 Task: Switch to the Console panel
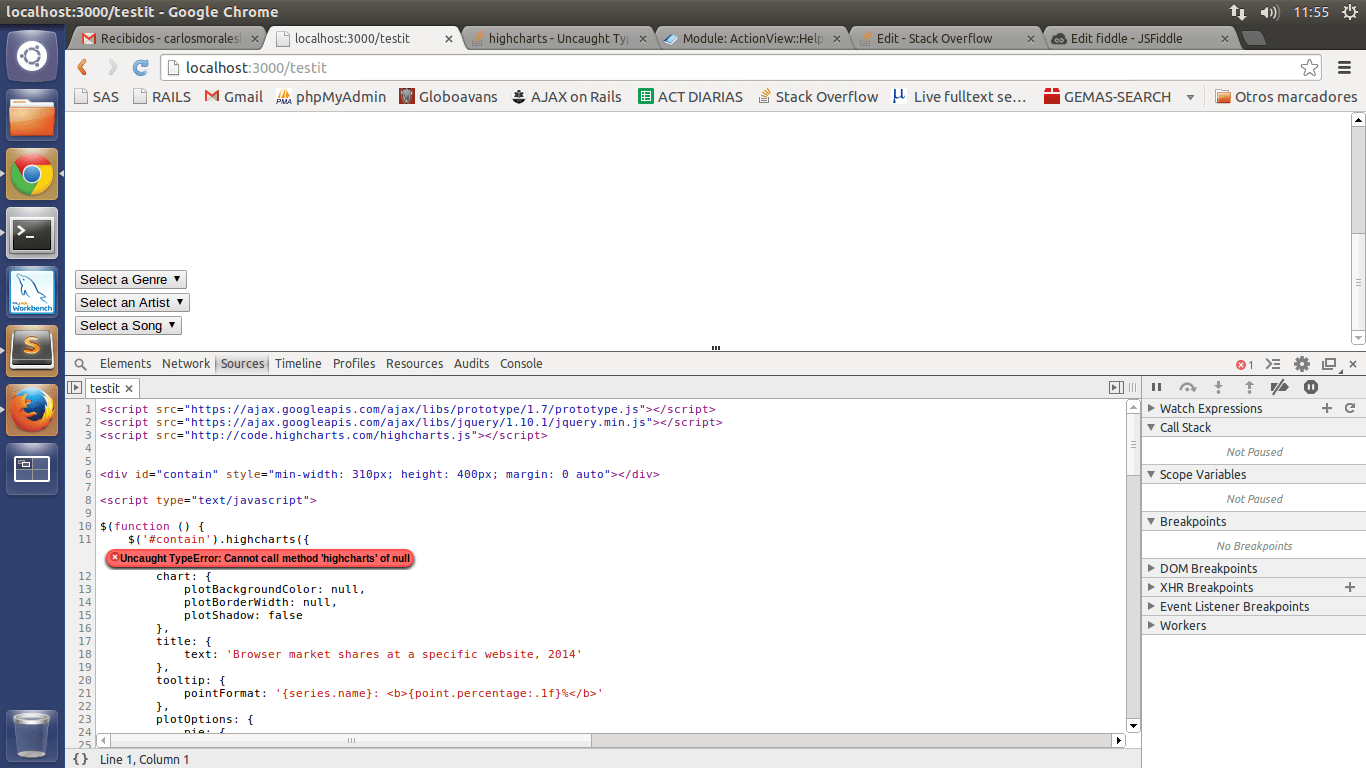click(x=521, y=364)
